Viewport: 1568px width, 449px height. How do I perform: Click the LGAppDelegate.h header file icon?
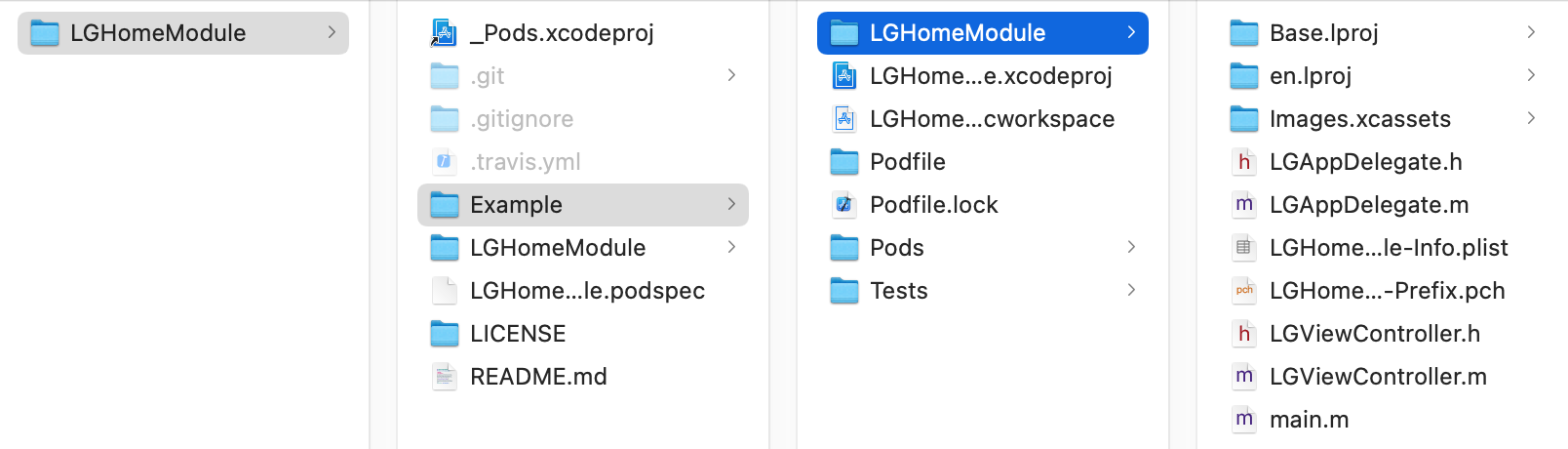[1244, 162]
